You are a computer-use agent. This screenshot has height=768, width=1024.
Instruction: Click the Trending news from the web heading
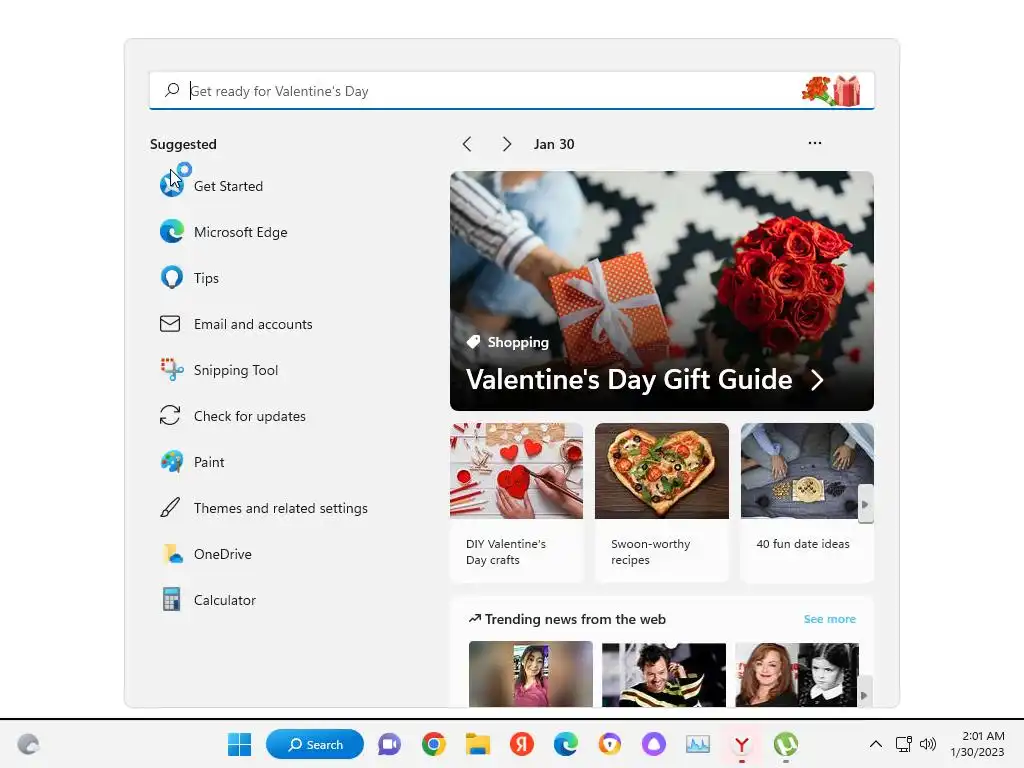567,619
